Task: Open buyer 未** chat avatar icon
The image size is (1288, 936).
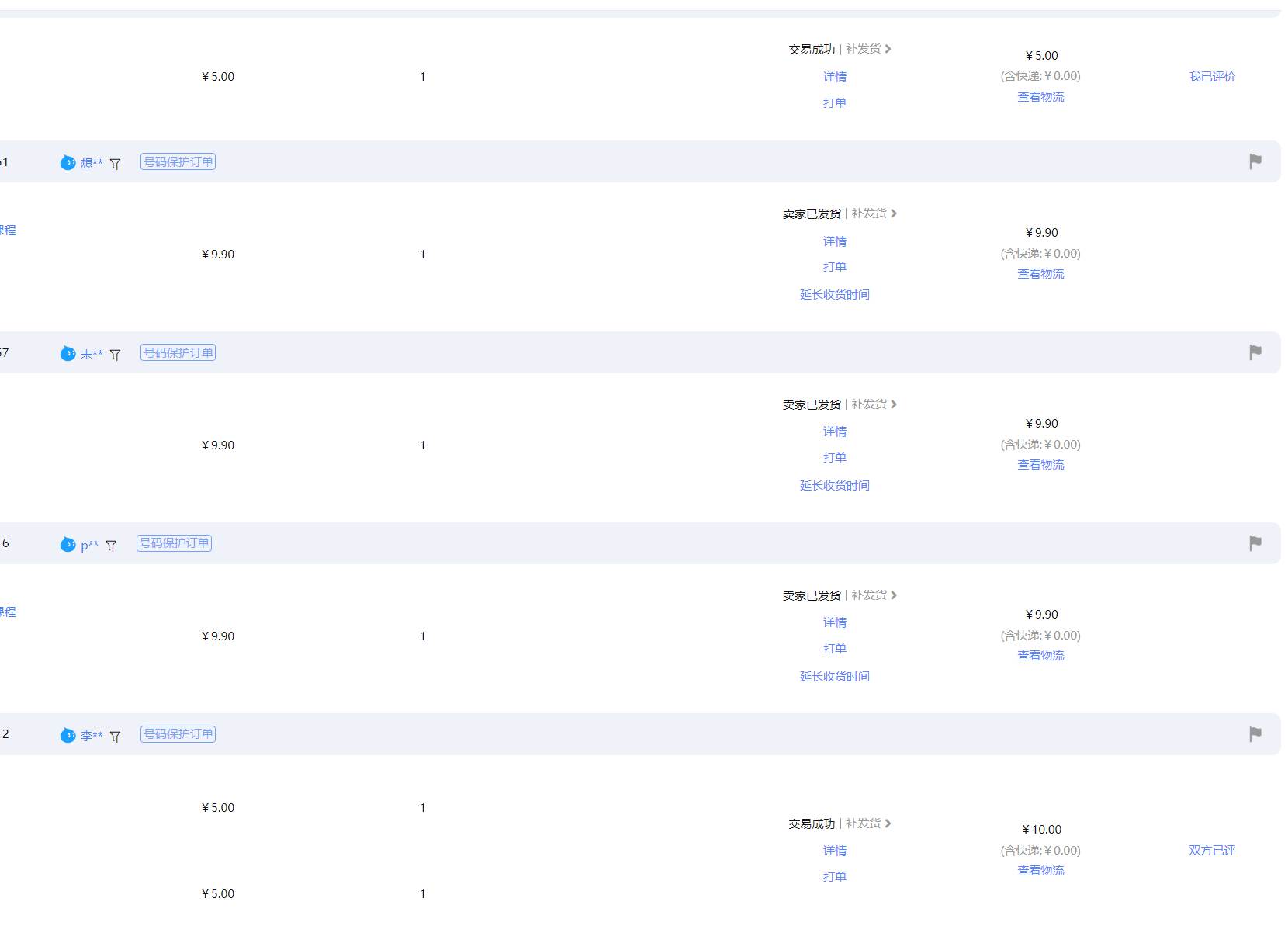Action: pos(68,353)
